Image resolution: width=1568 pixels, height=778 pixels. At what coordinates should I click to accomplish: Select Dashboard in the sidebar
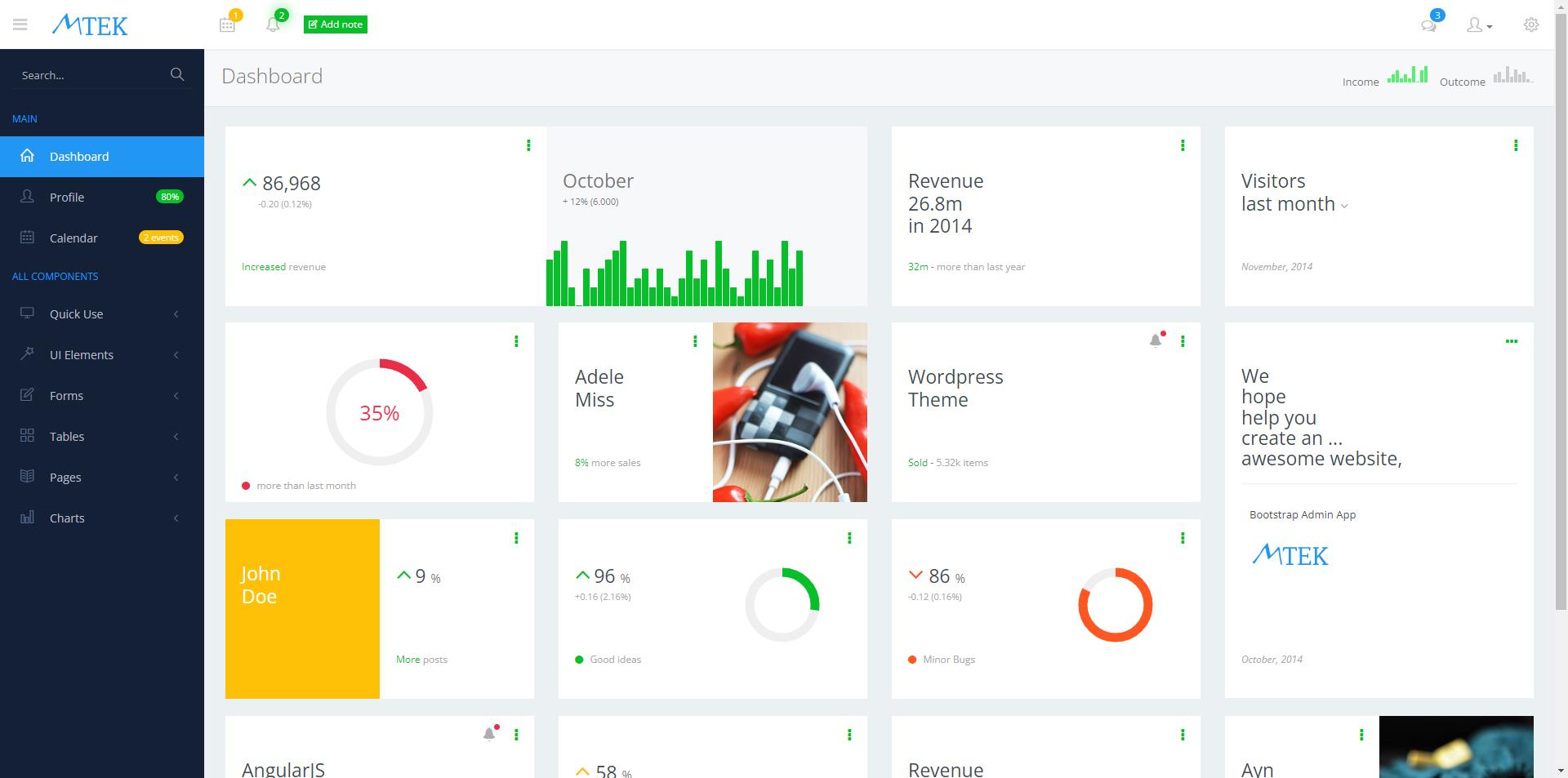click(x=102, y=157)
